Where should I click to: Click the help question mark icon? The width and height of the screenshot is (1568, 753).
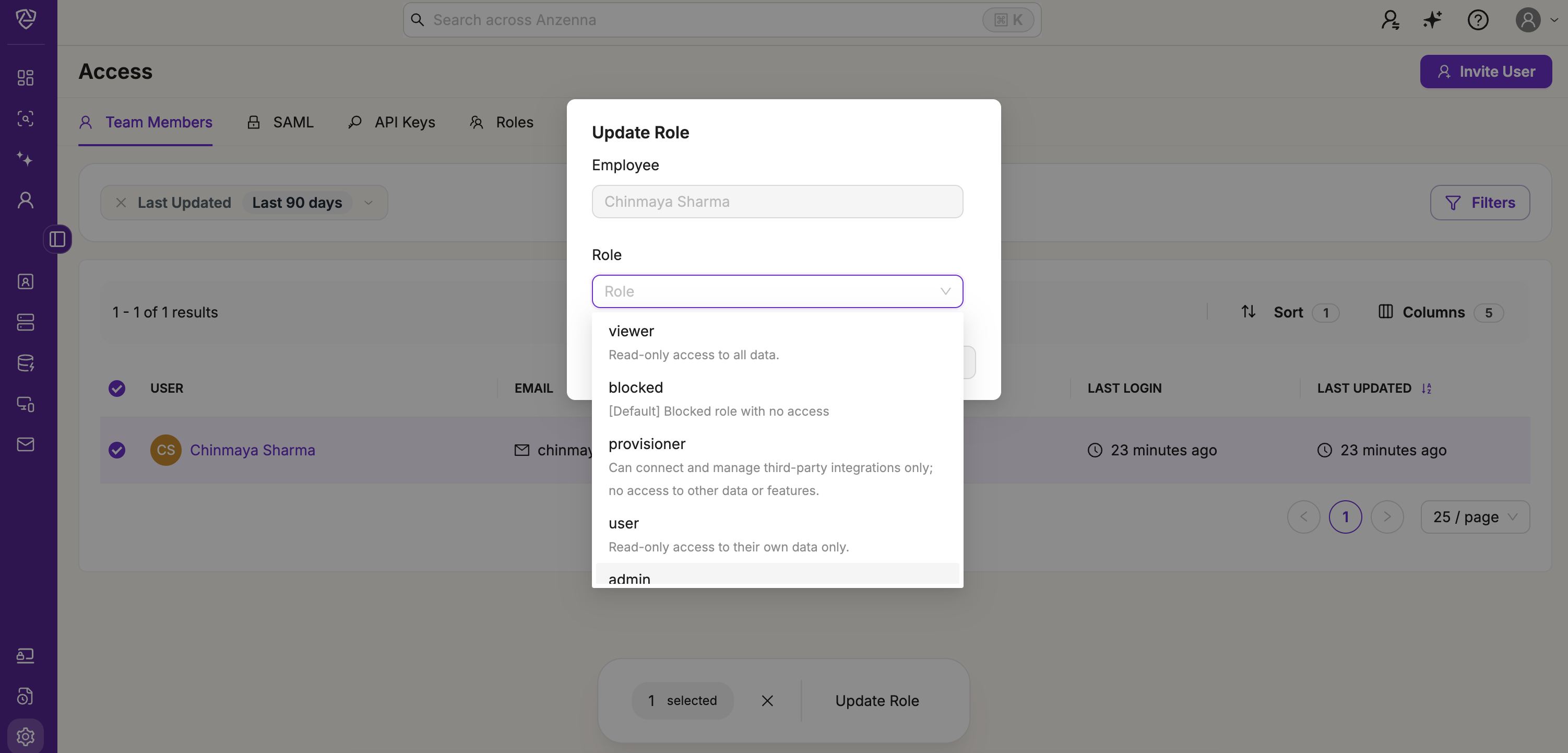point(1477,20)
